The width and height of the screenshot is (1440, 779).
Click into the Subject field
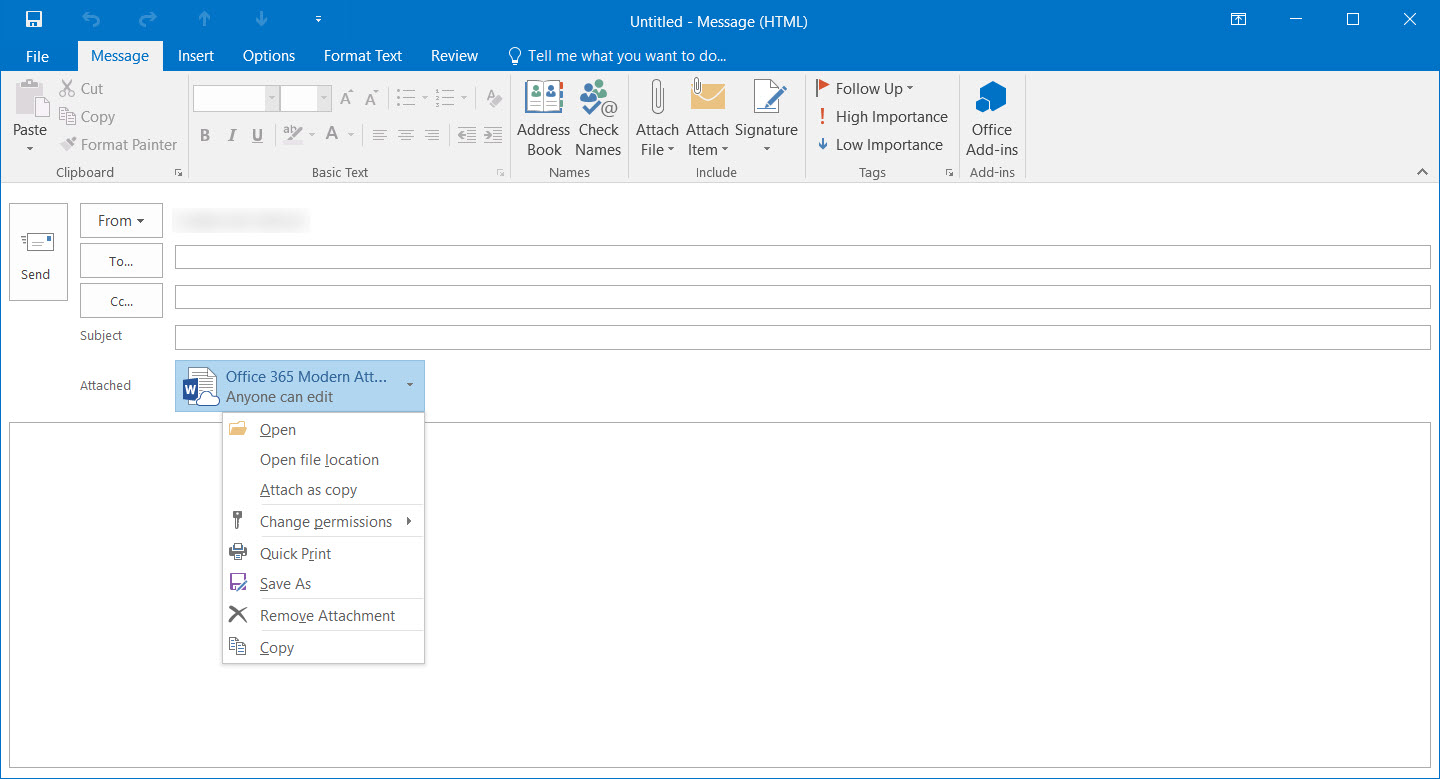(x=802, y=337)
